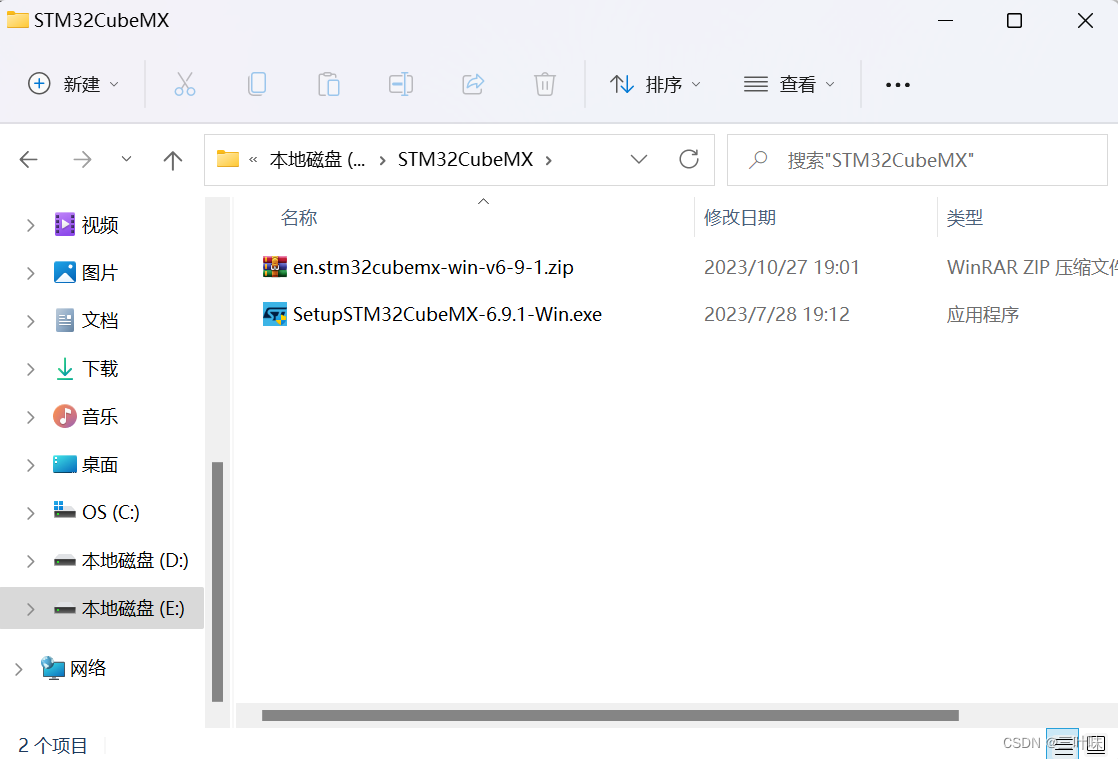Open the 查看 dropdown menu
1118x759 pixels.
tap(790, 84)
